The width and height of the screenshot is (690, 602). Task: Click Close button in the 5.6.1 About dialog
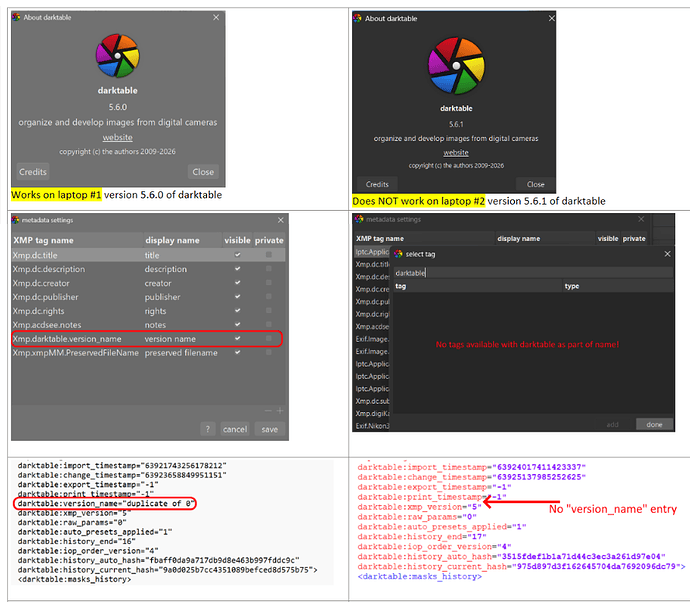click(x=536, y=184)
